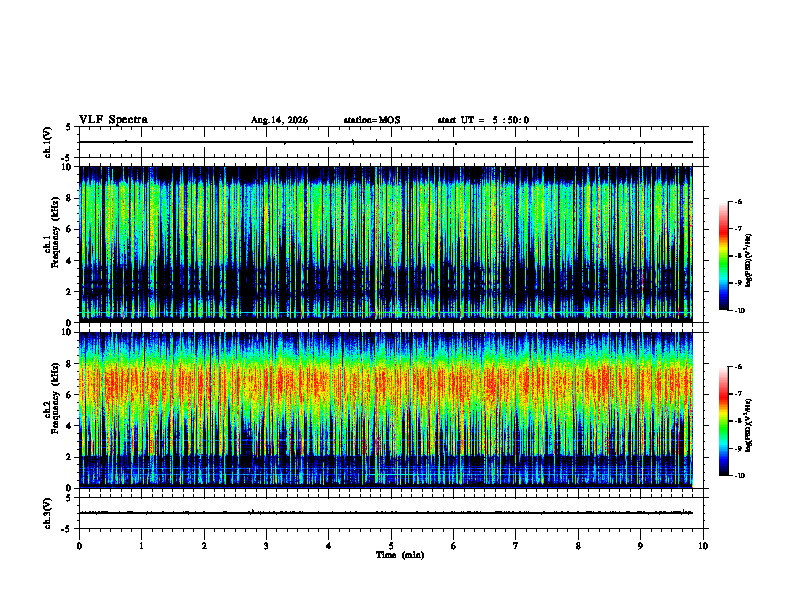Click the "6" kHz tick on ch.2 frequency axis
This screenshot has width=792, height=612.
[x=70, y=395]
